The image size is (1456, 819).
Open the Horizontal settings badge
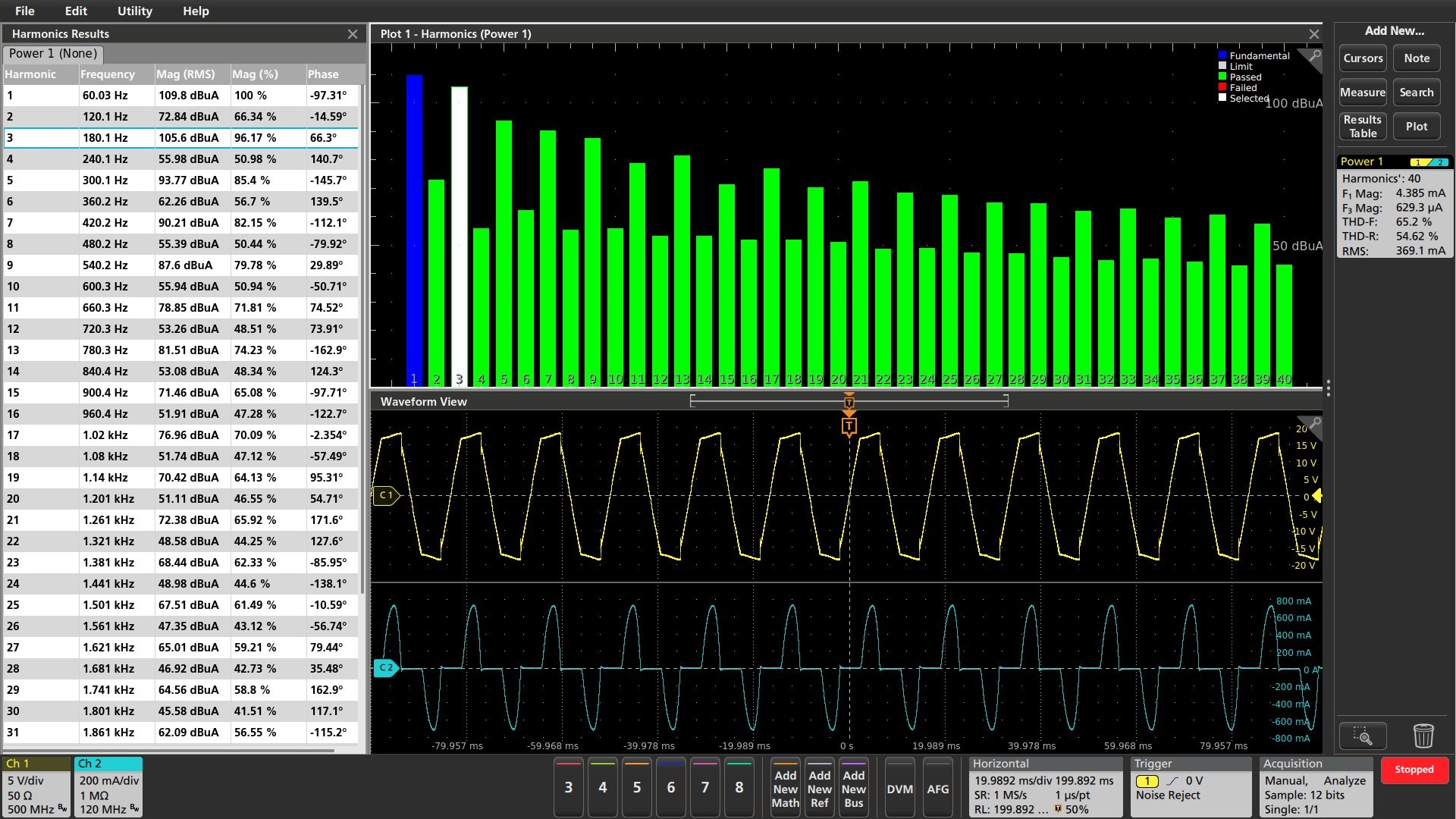(x=1044, y=786)
